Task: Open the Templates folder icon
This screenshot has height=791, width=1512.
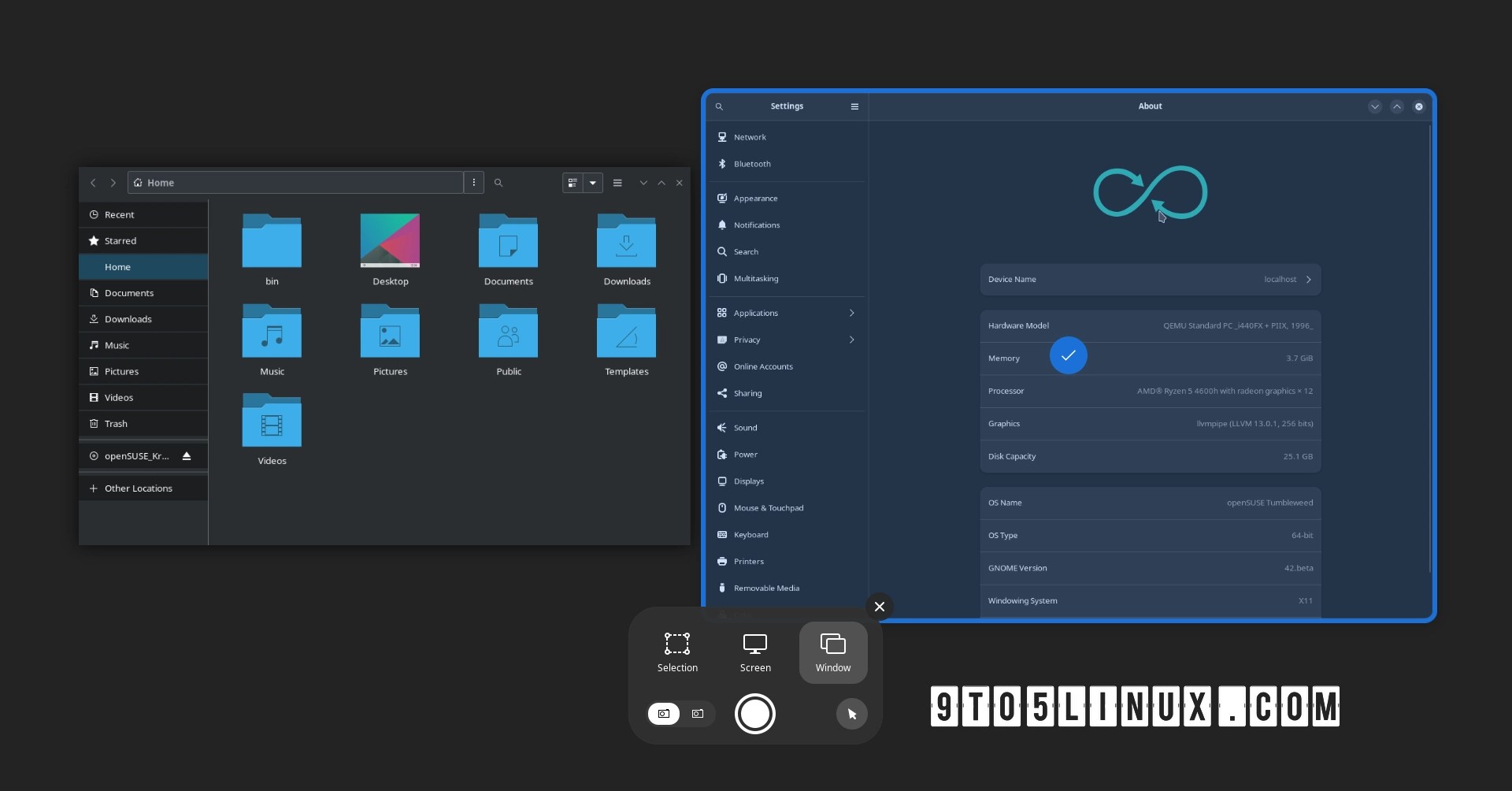Action: (x=626, y=331)
